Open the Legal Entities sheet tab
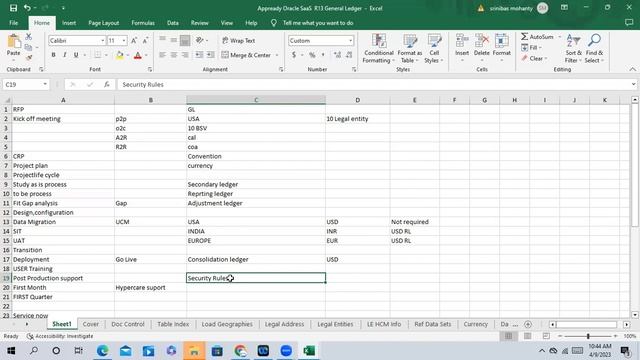The width and height of the screenshot is (640, 360). click(335, 324)
